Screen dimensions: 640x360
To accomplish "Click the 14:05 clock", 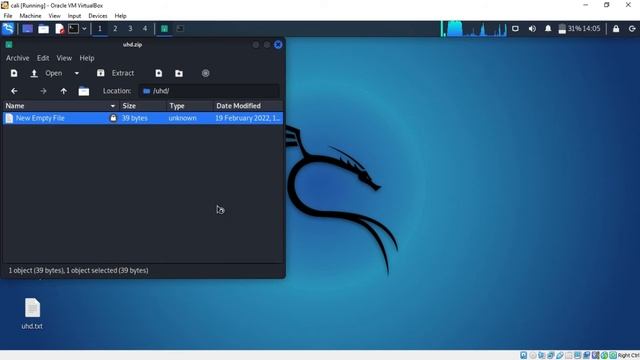I will (x=592, y=29).
